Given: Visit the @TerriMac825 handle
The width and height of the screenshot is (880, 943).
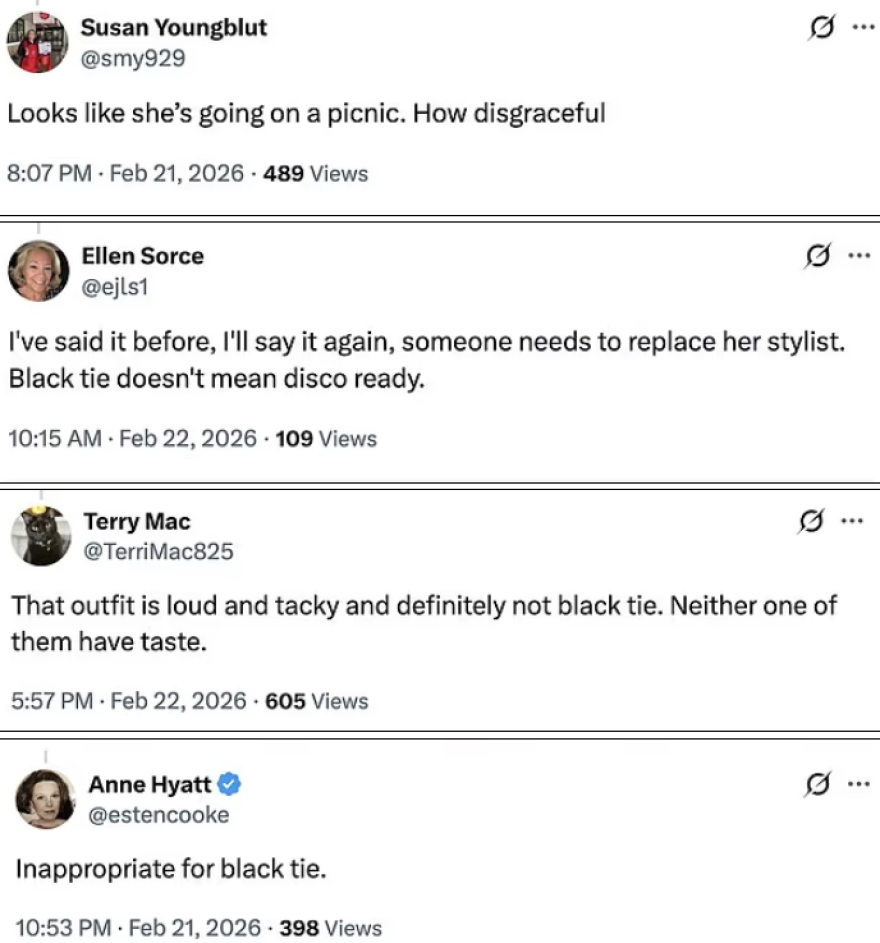Looking at the screenshot, I should point(158,551).
